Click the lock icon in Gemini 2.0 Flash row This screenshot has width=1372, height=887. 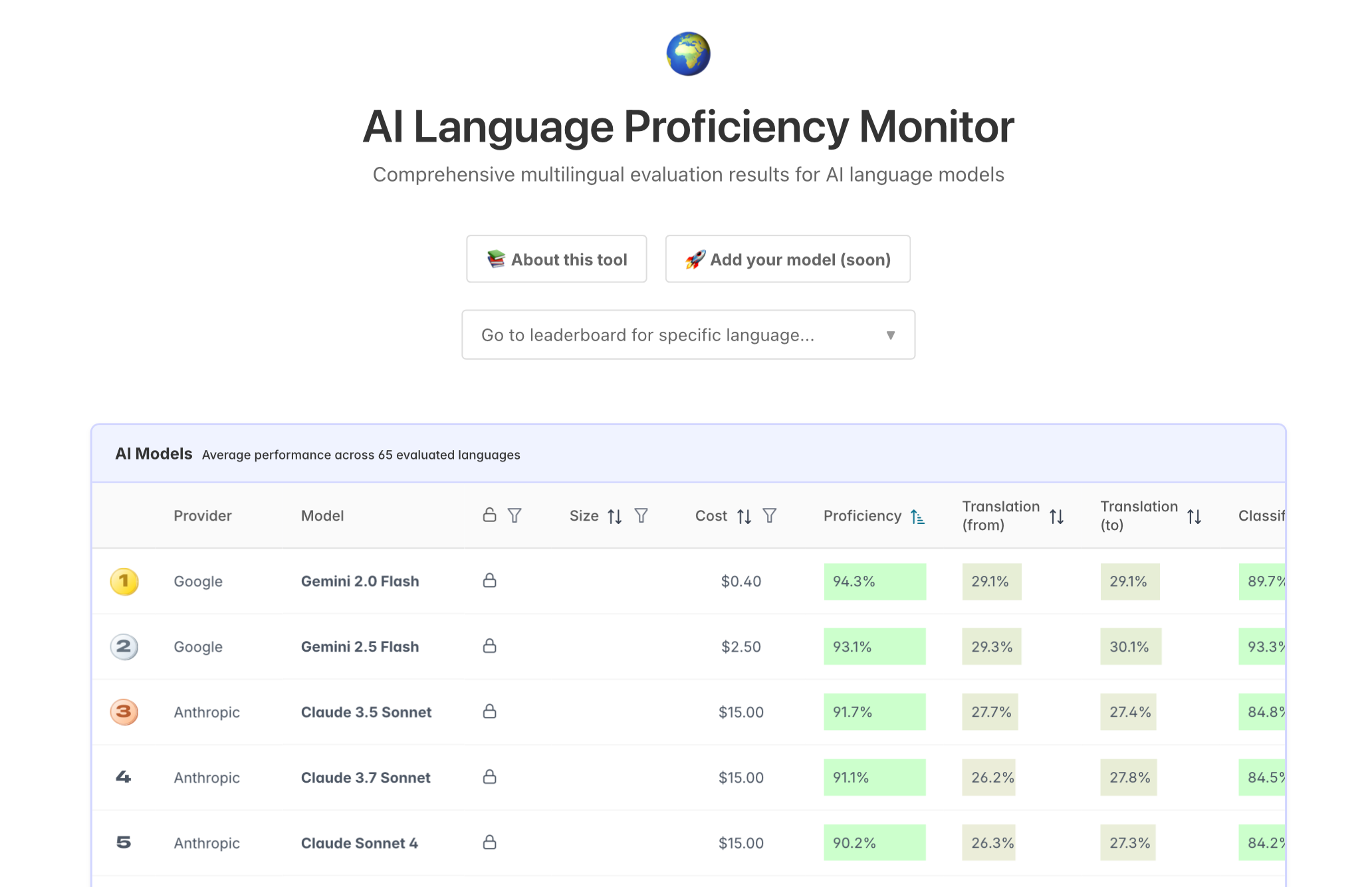(489, 580)
